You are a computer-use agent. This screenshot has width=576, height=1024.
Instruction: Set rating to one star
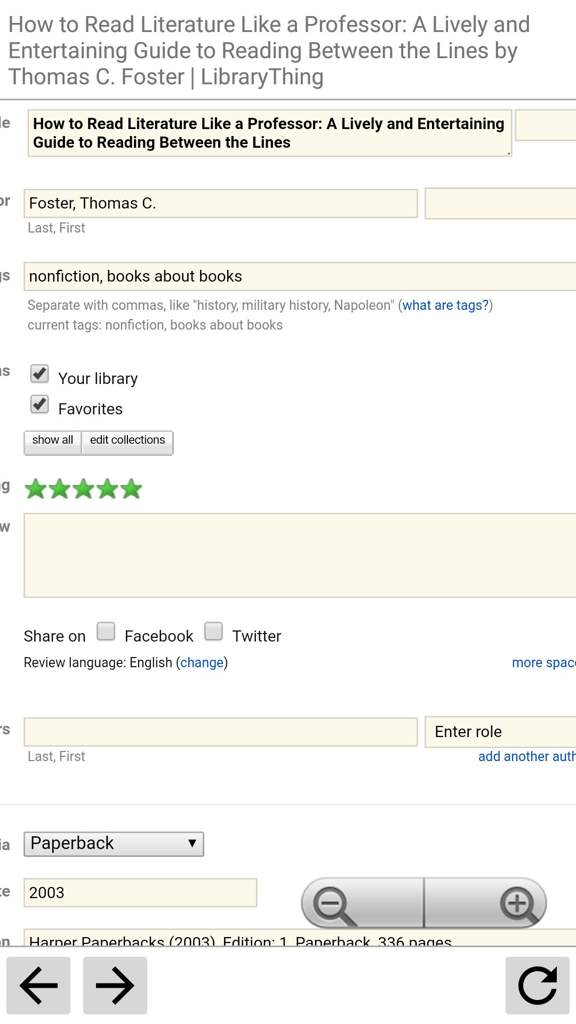tap(35, 488)
